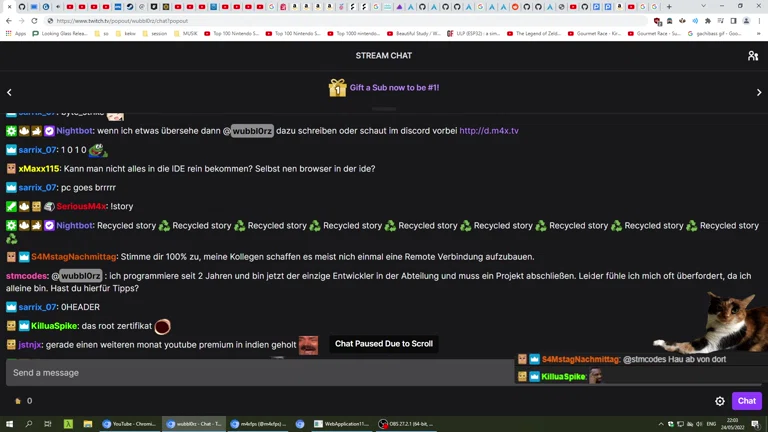
Task: Click Gift a Sub now banner text
Action: 394,88
